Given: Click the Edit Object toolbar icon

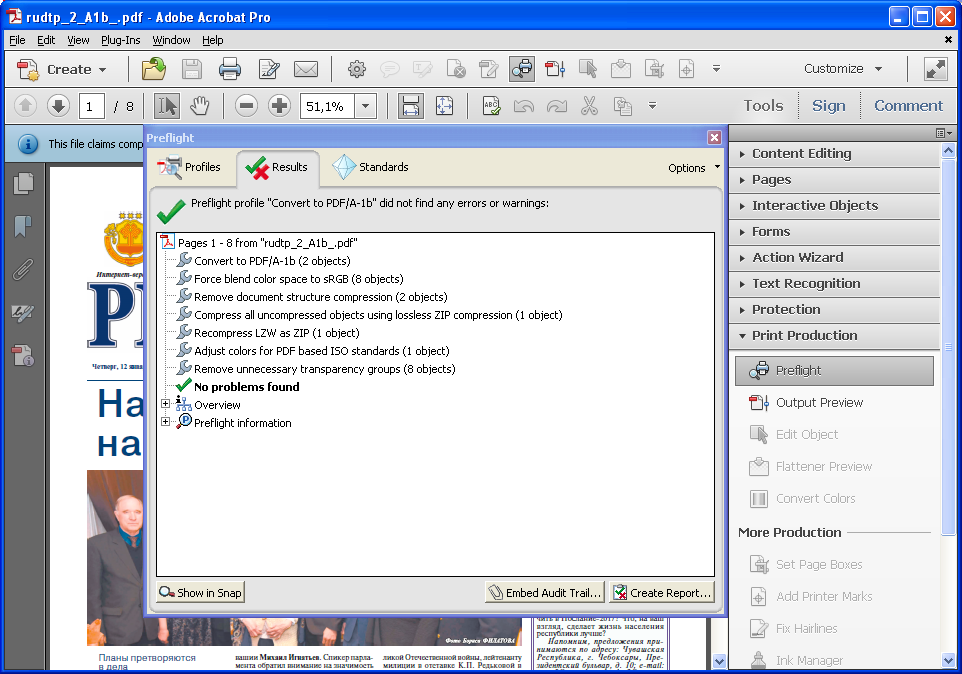Looking at the screenshot, I should click(x=588, y=69).
